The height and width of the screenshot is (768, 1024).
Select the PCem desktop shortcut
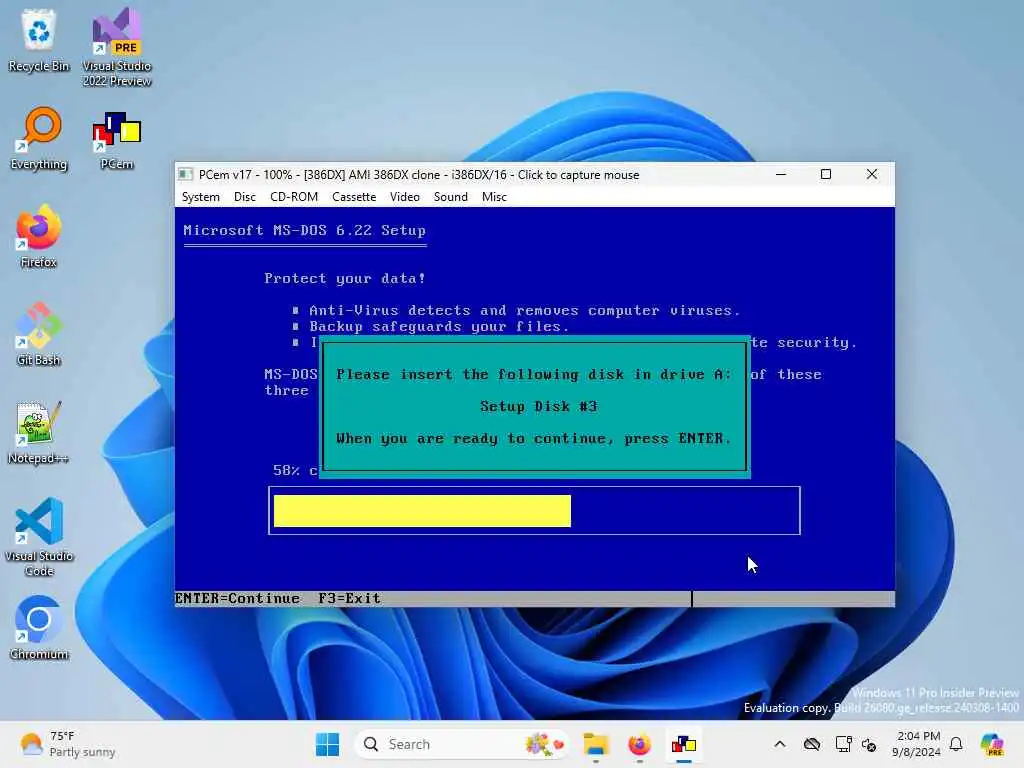click(117, 138)
